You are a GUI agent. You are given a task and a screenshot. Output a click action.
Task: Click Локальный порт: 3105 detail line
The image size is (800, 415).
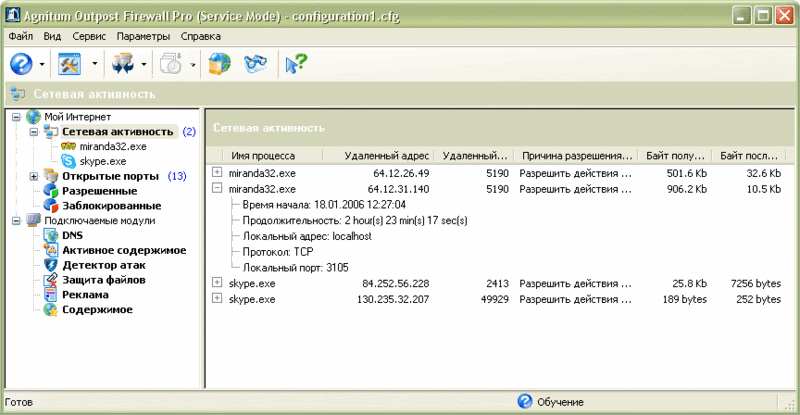click(295, 267)
